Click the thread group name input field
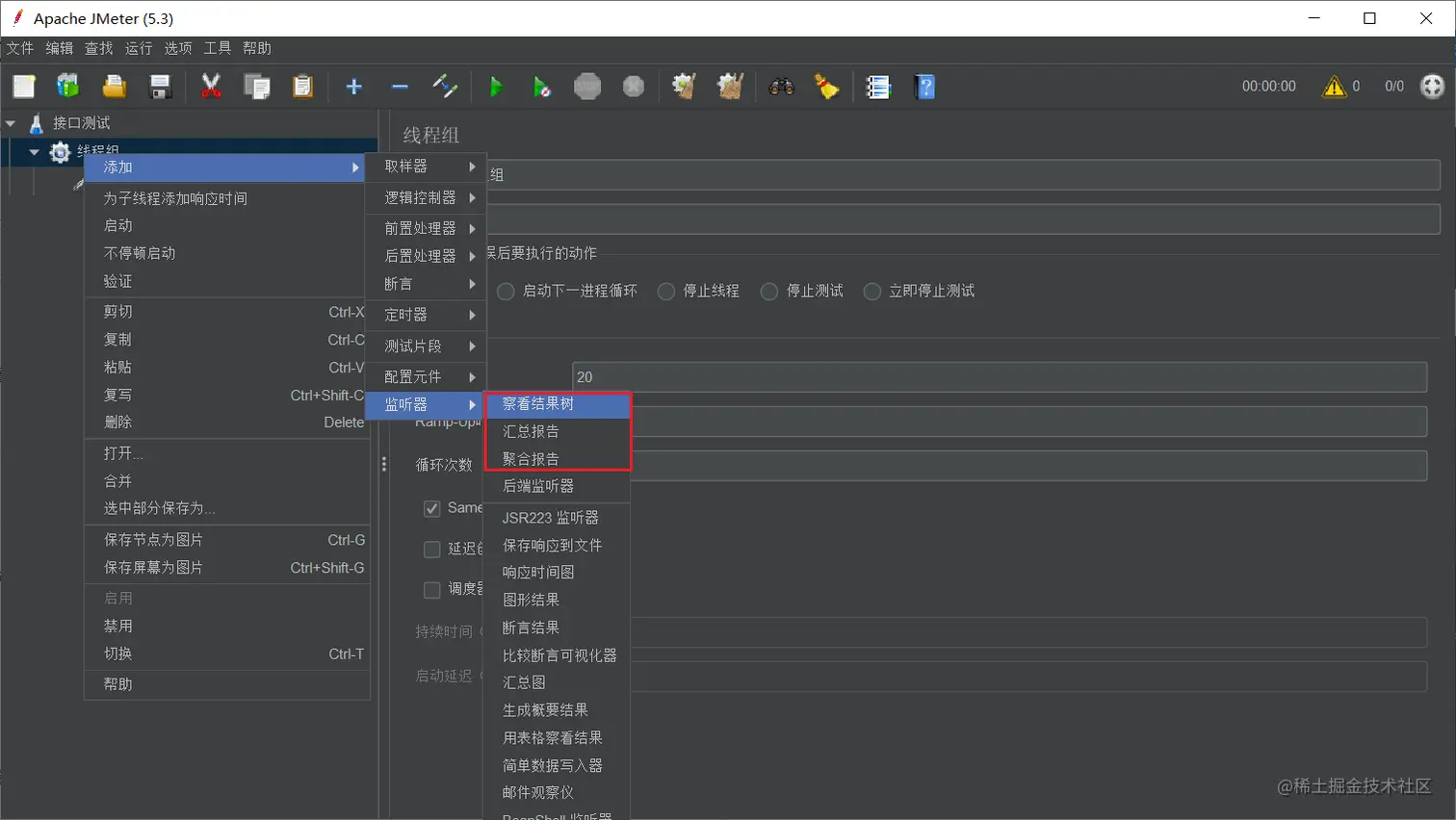The image size is (1456, 820). pyautogui.click(x=963, y=175)
